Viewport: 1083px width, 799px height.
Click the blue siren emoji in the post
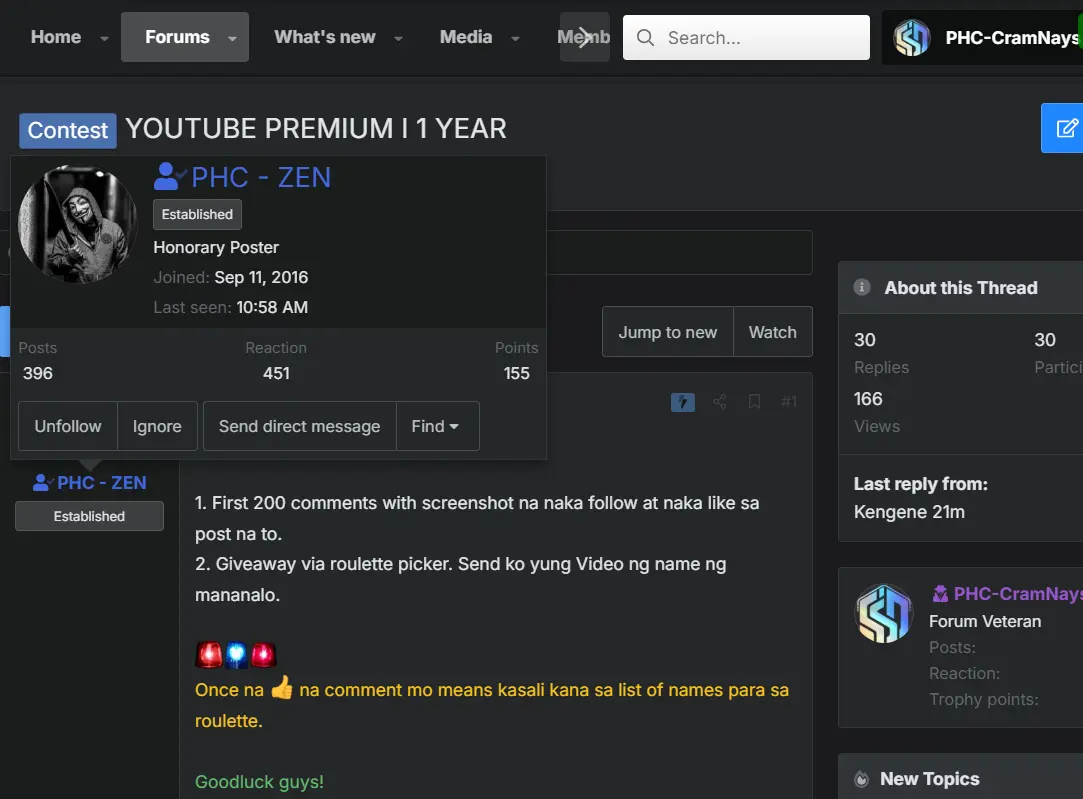click(236, 654)
